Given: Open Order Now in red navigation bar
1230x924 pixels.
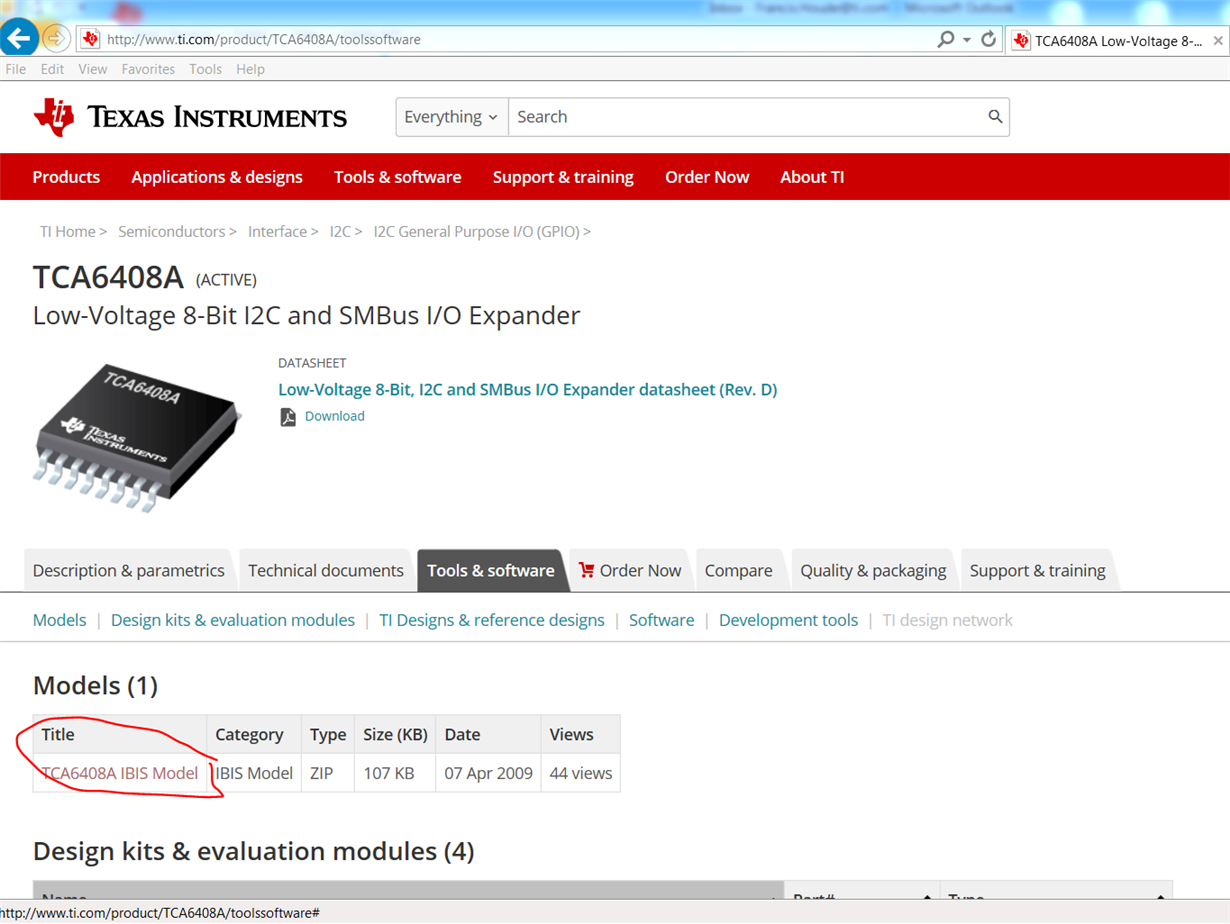Looking at the screenshot, I should coord(707,177).
